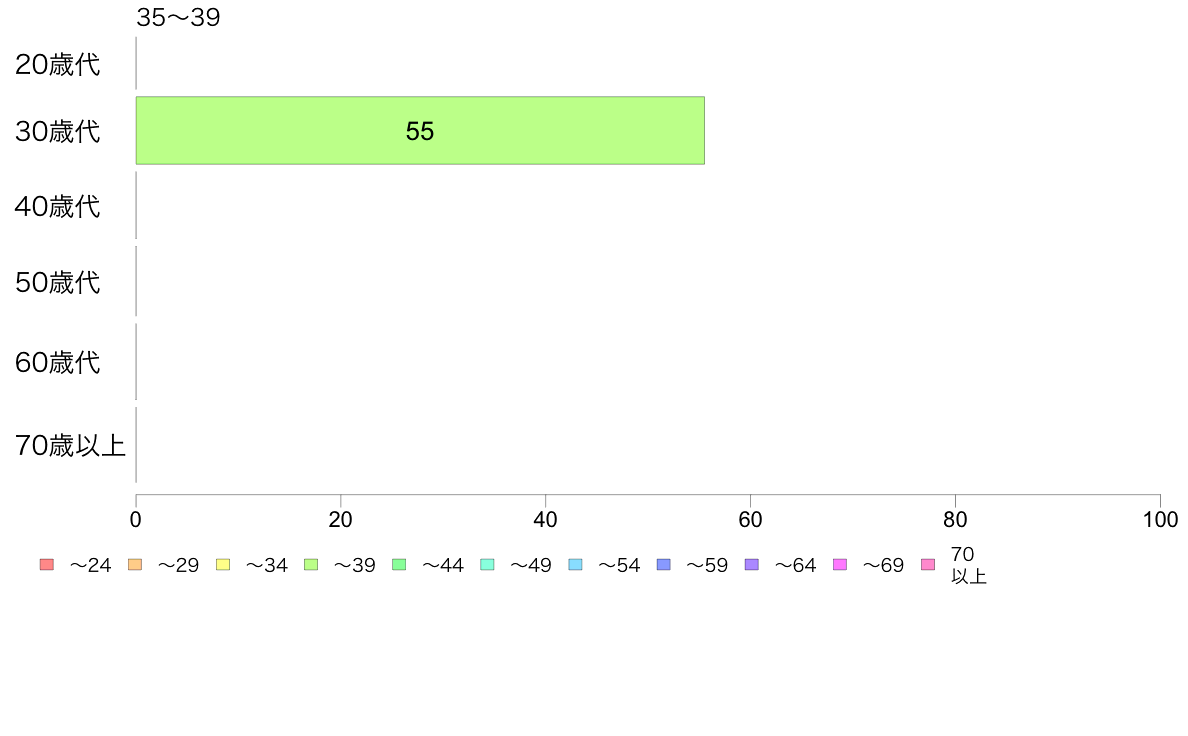Click the purple ~64 legend swatch
This screenshot has width=1188, height=736.
752,565
